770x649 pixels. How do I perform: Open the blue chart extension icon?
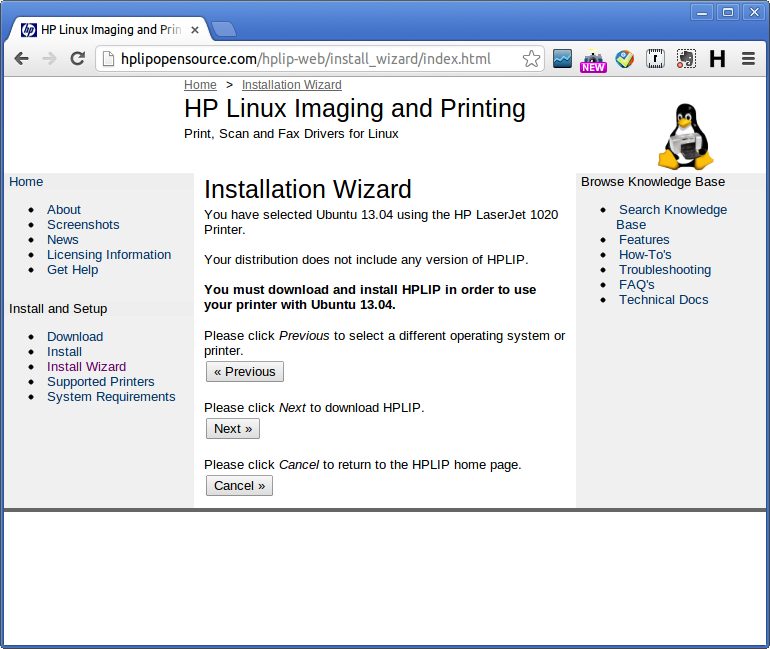tap(562, 59)
